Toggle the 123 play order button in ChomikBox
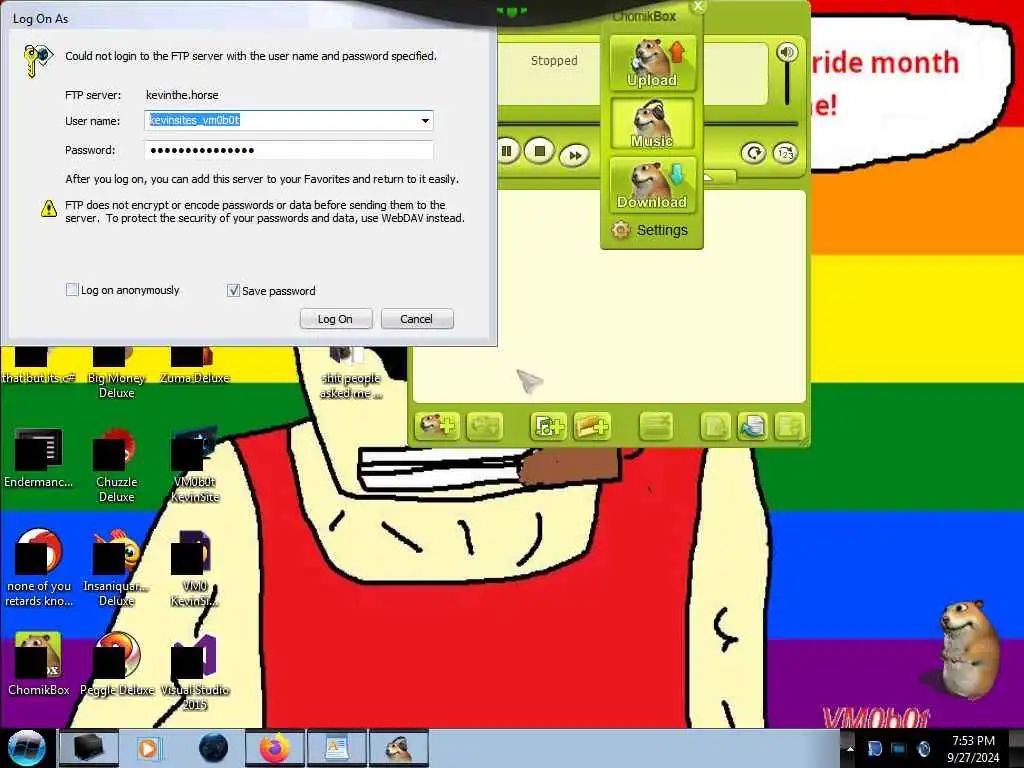Screen dimensions: 1024x768 (x=785, y=153)
